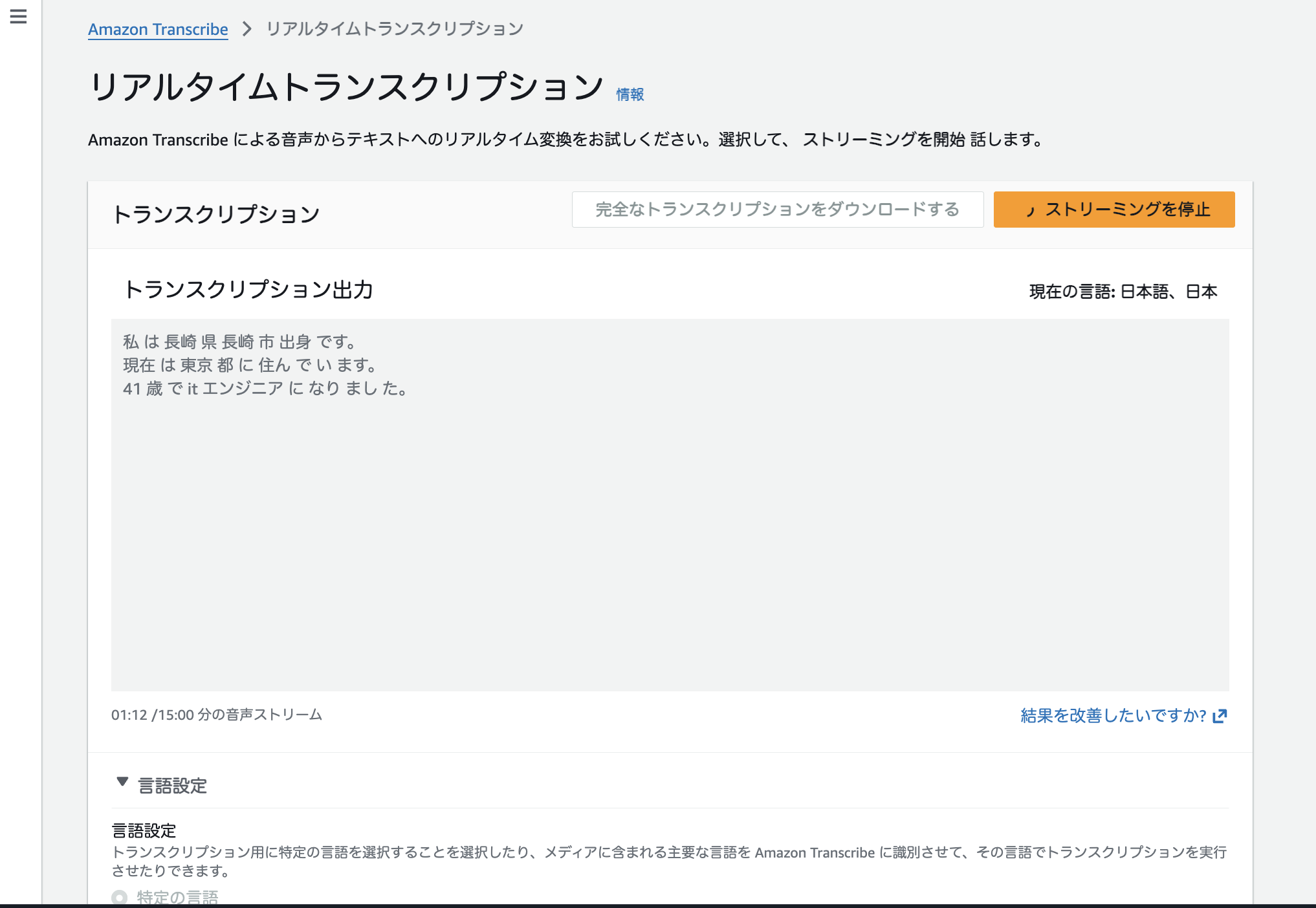
Task: Click the 現在の言語: 日本語、日本 label
Action: (1123, 292)
